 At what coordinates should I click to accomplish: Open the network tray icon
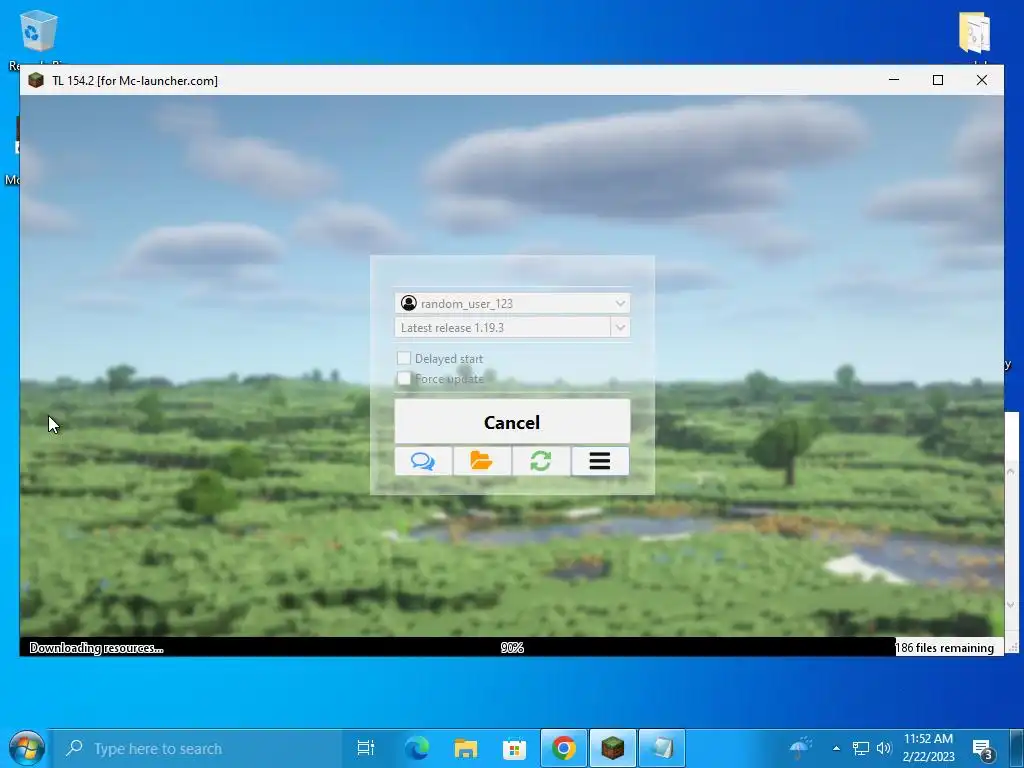pos(861,748)
